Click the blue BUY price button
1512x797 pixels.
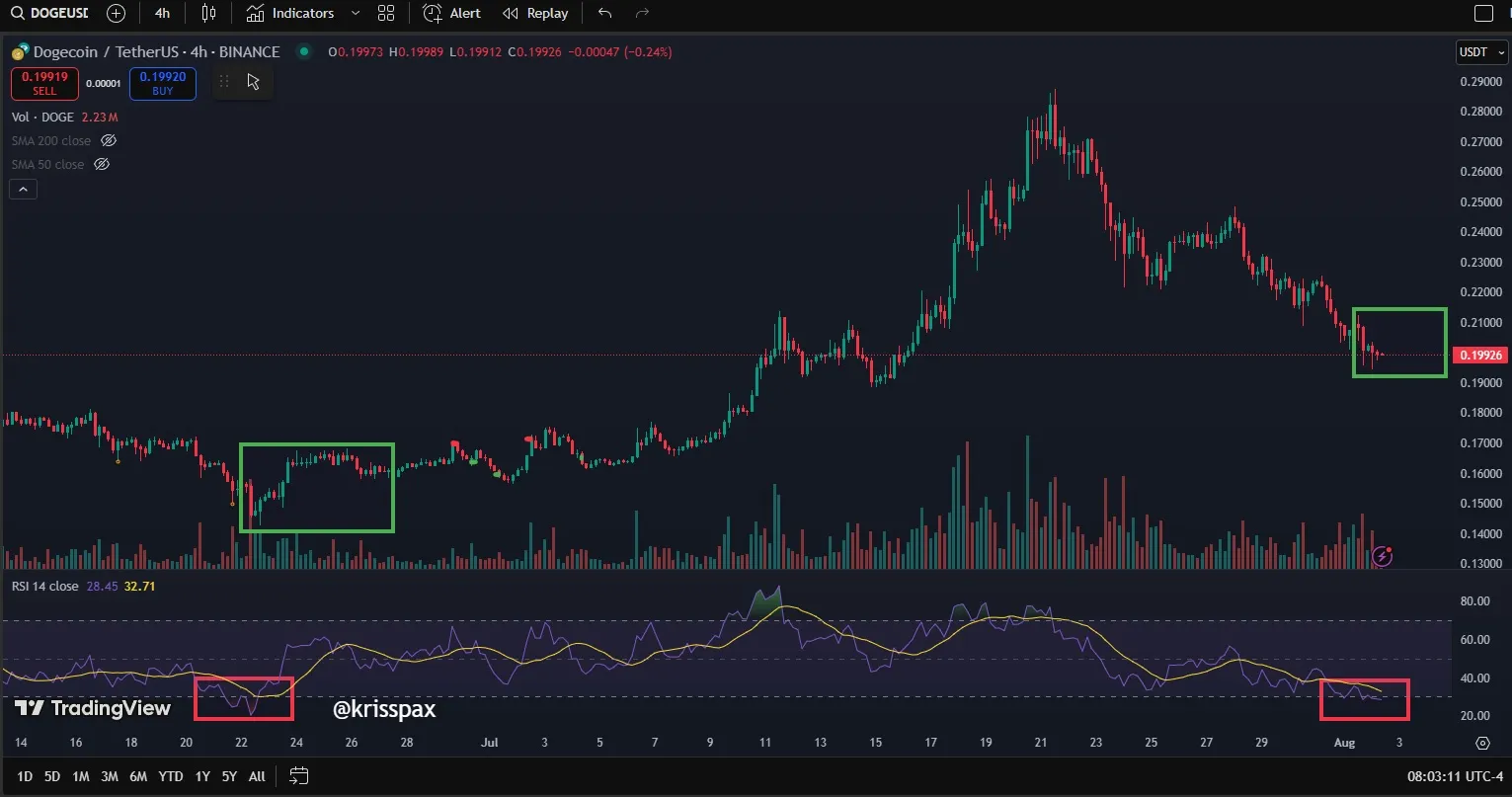pyautogui.click(x=163, y=83)
